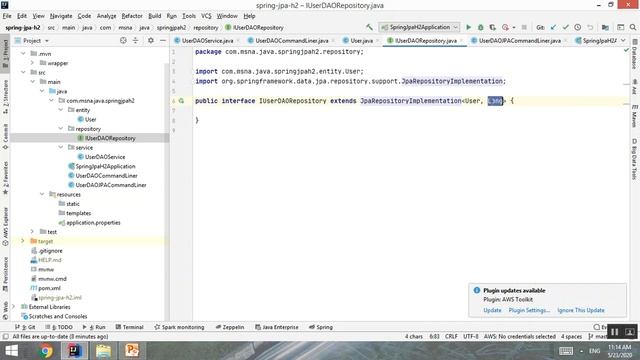Switch to UserDAOCommandLiner.java tab
This screenshot has height=360, width=640.
[291, 40]
